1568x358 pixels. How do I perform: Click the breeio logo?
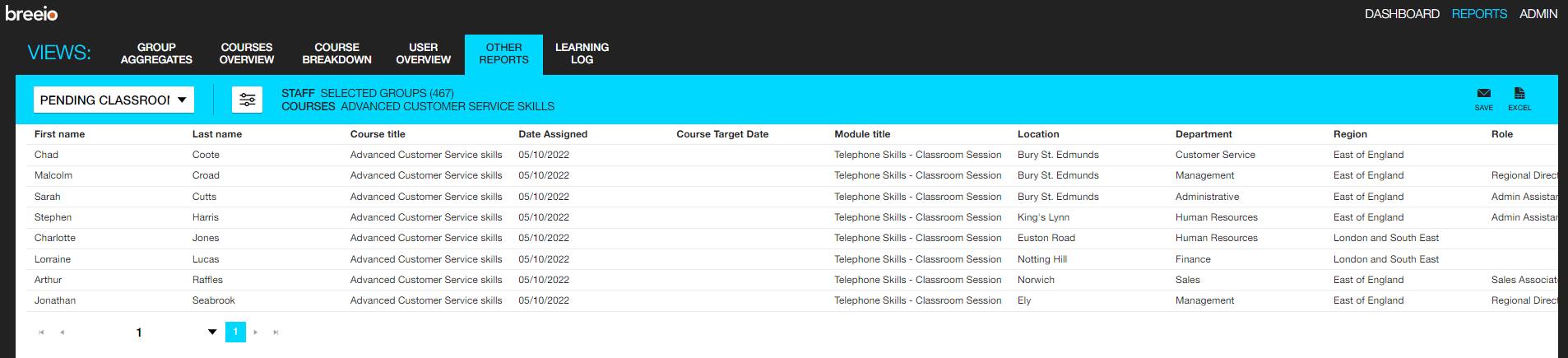point(31,14)
